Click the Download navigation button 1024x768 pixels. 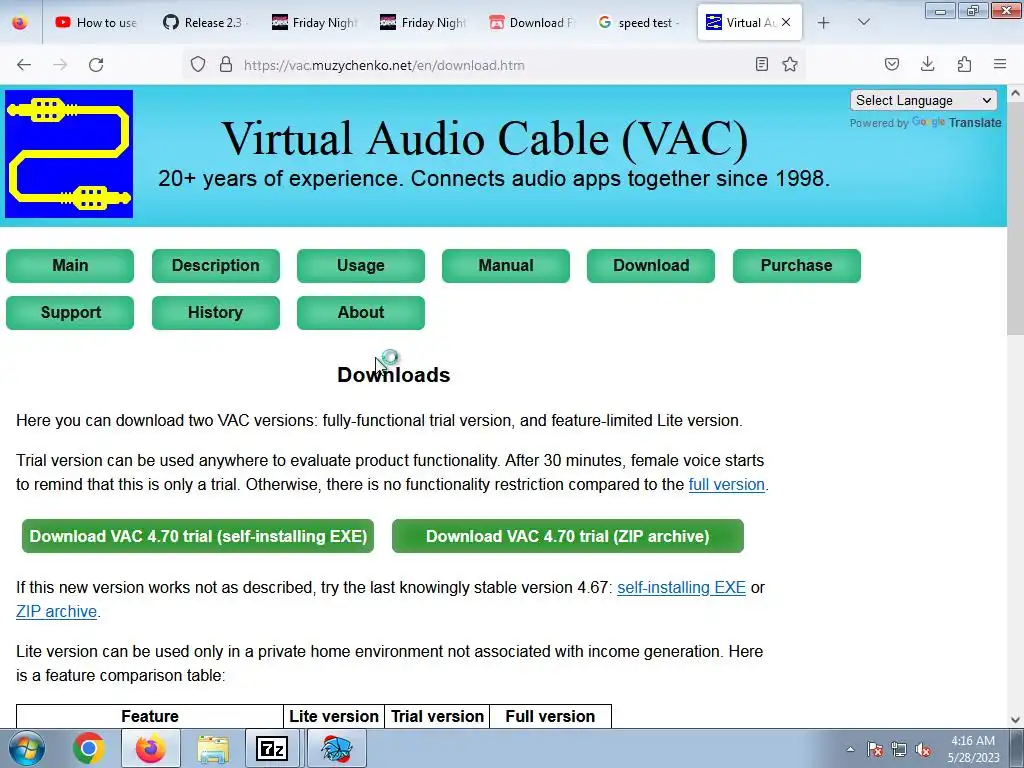click(x=650, y=266)
